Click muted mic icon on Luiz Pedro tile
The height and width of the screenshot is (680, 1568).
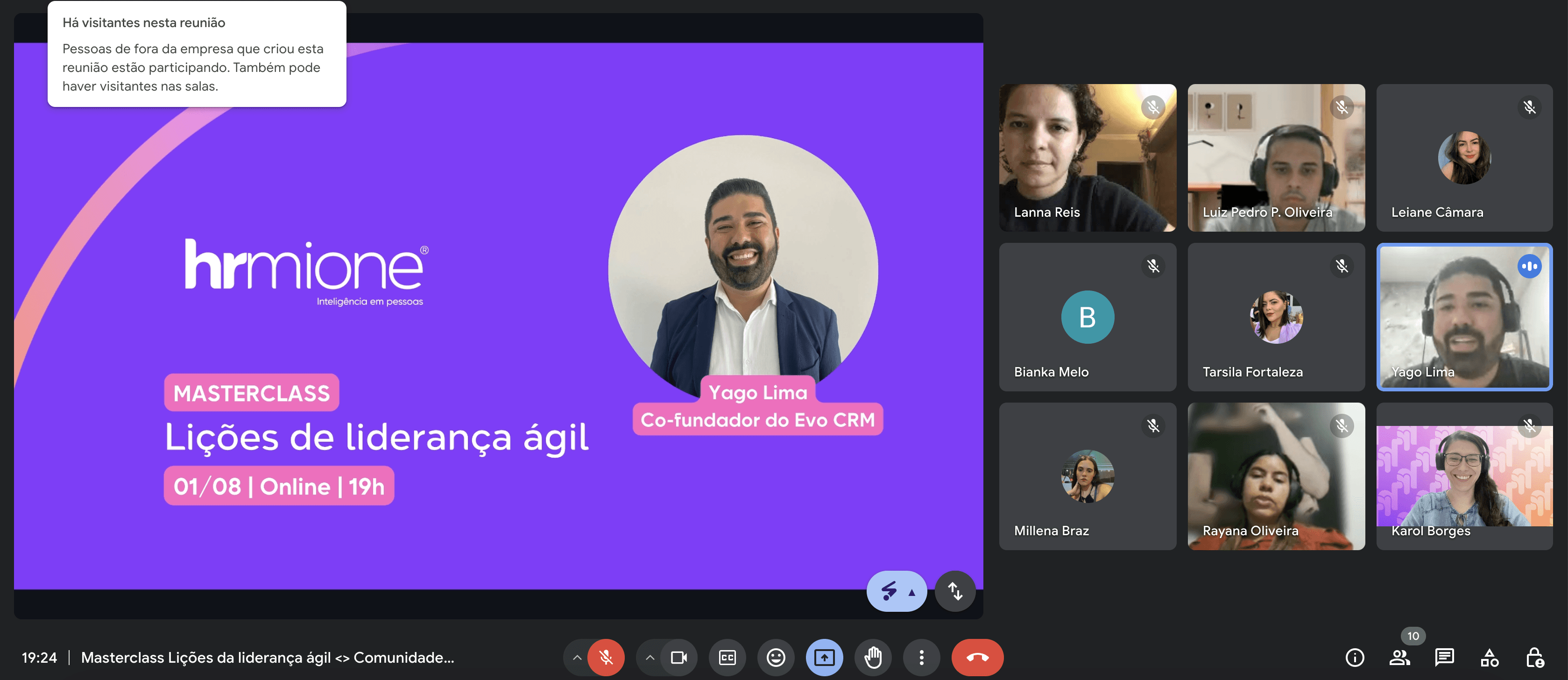pyautogui.click(x=1342, y=108)
